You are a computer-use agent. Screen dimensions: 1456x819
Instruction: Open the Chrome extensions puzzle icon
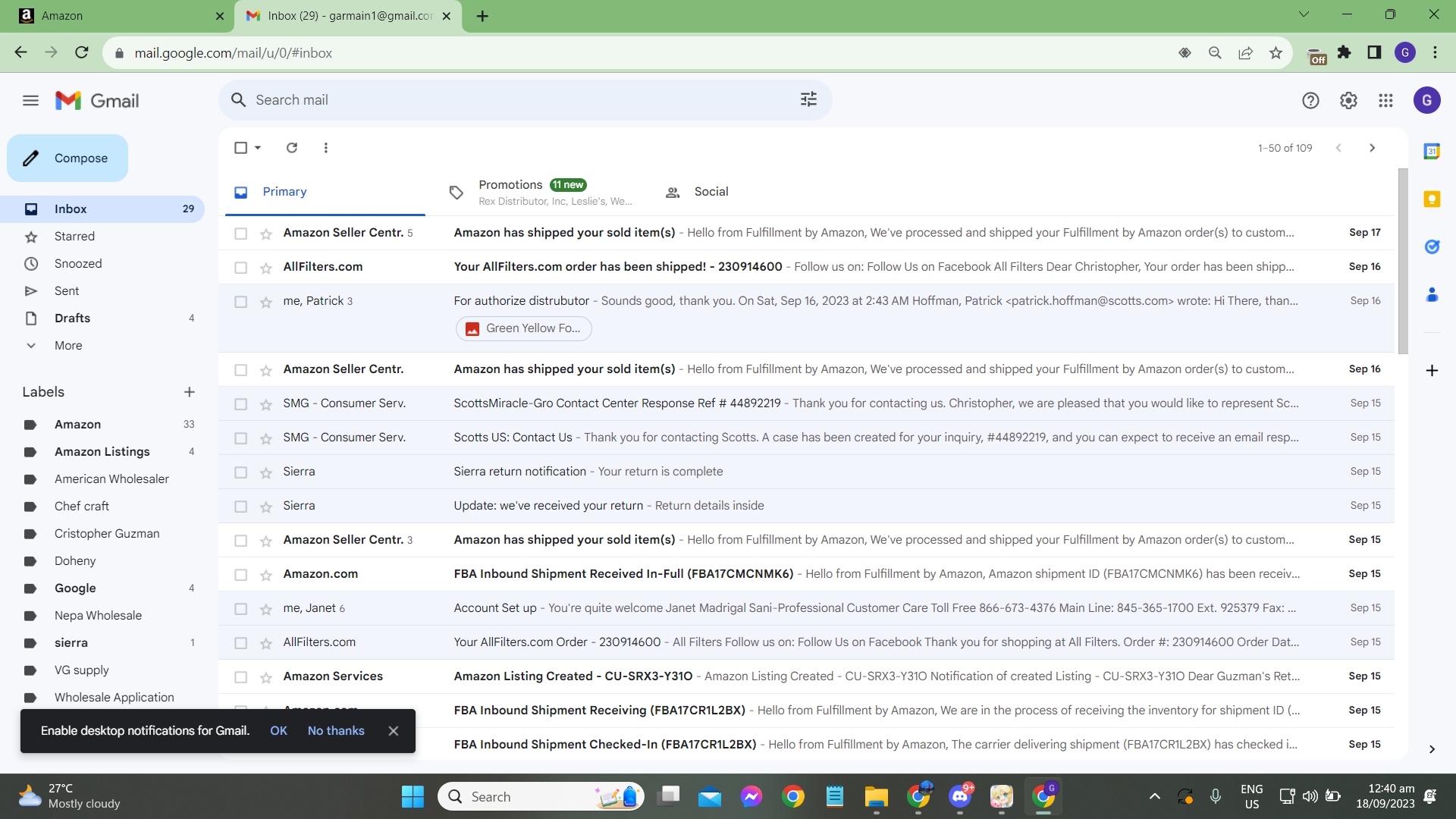tap(1345, 52)
